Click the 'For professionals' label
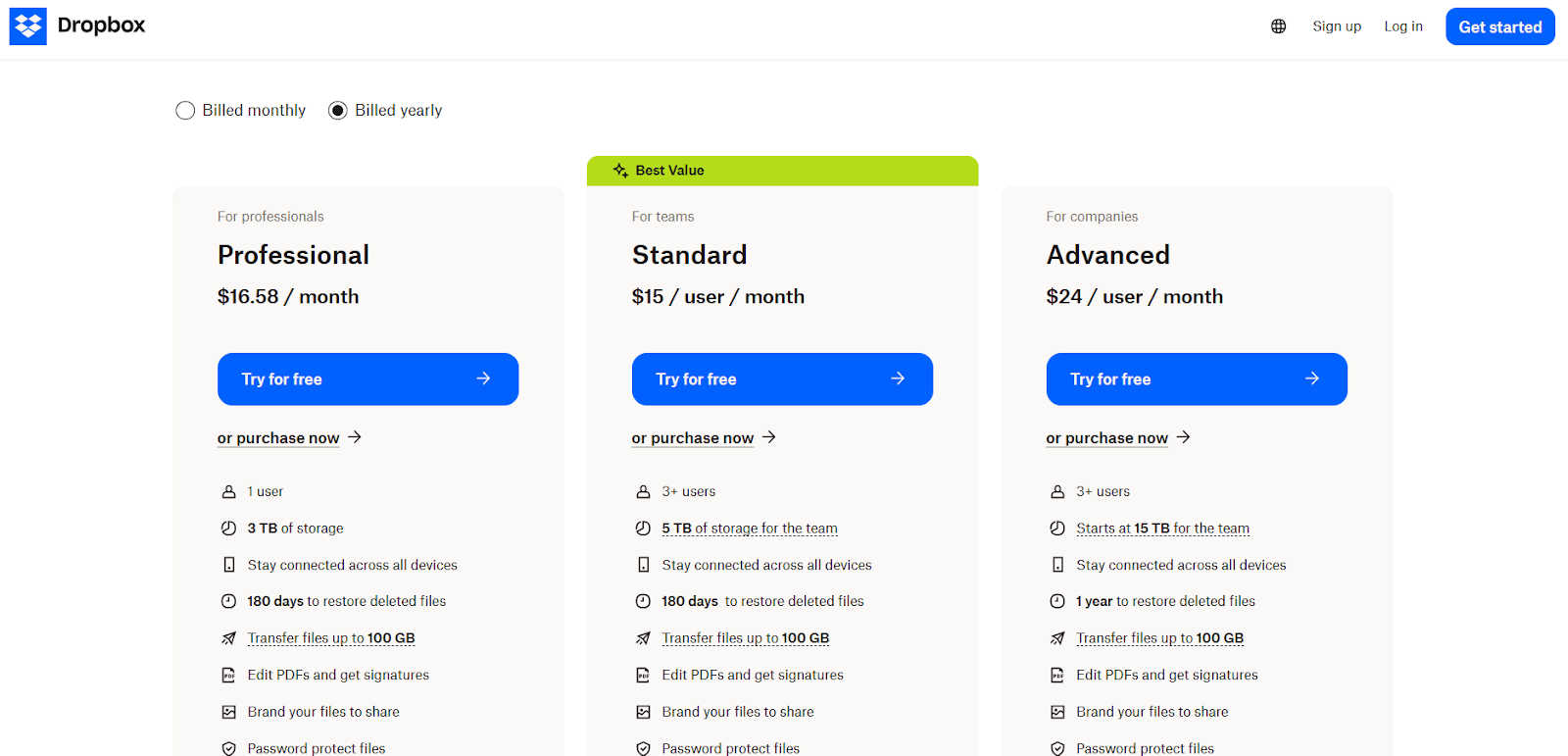1568x756 pixels. tap(270, 217)
